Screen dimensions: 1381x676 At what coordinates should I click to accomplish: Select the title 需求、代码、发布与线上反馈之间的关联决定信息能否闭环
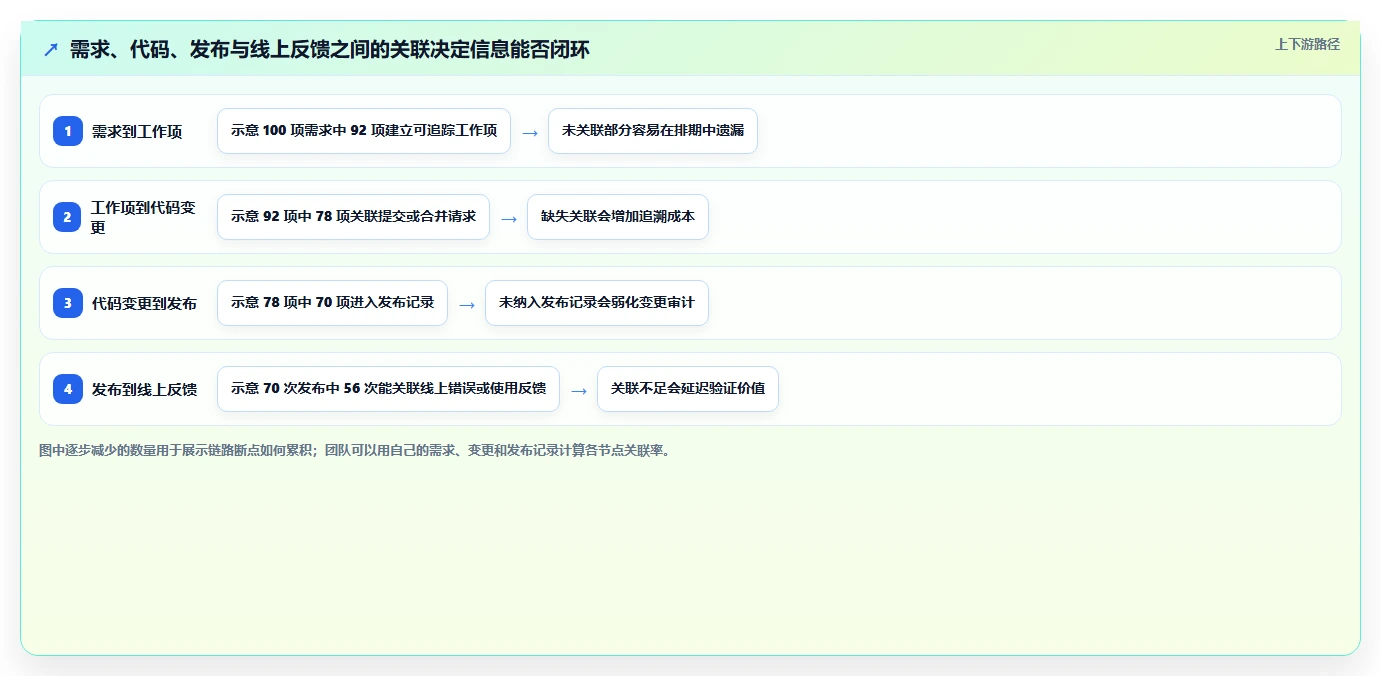pyautogui.click(x=330, y=49)
